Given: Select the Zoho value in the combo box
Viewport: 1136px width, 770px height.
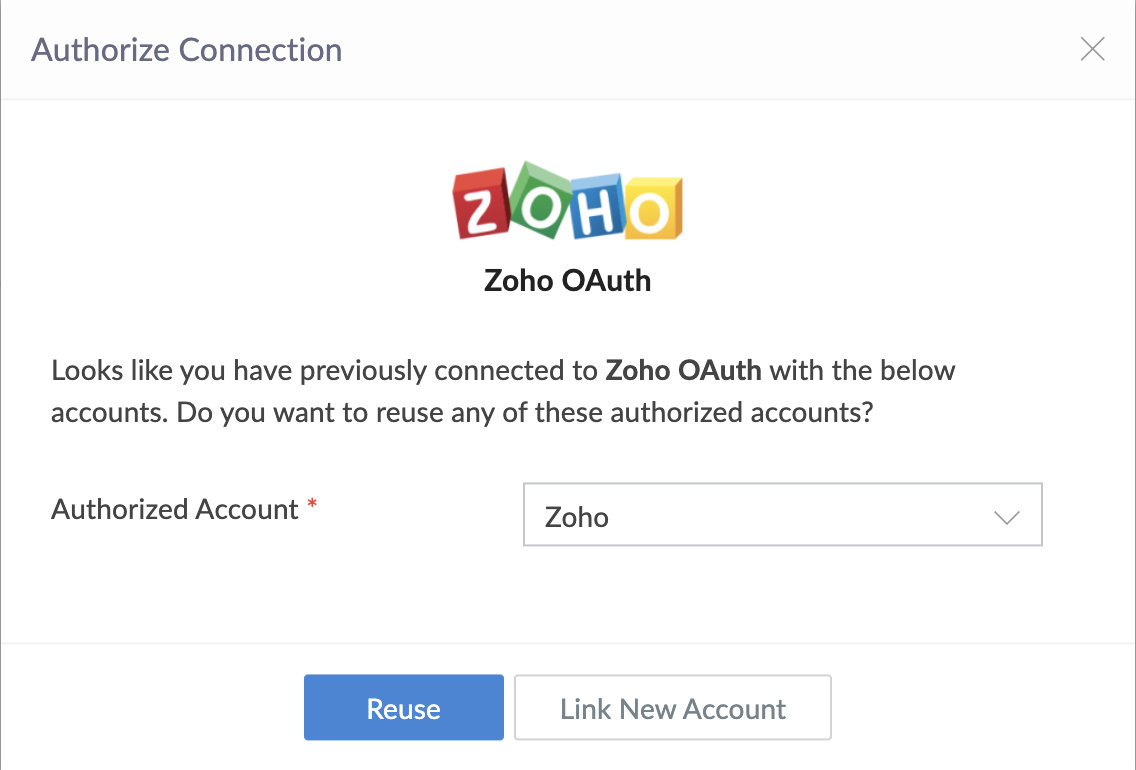Looking at the screenshot, I should (577, 517).
